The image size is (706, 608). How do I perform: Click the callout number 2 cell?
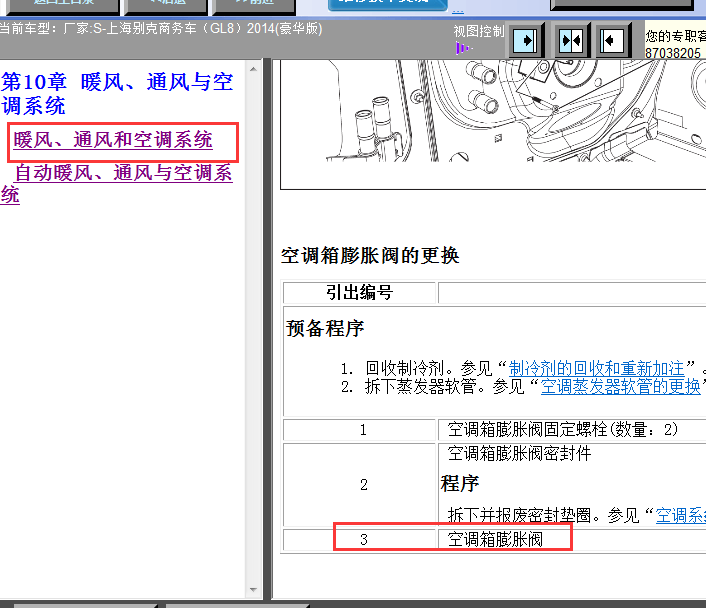click(x=360, y=485)
